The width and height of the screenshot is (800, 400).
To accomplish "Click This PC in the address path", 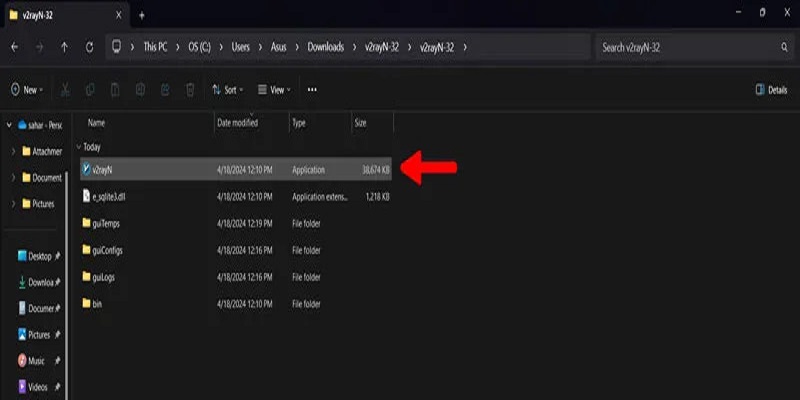I will [155, 47].
